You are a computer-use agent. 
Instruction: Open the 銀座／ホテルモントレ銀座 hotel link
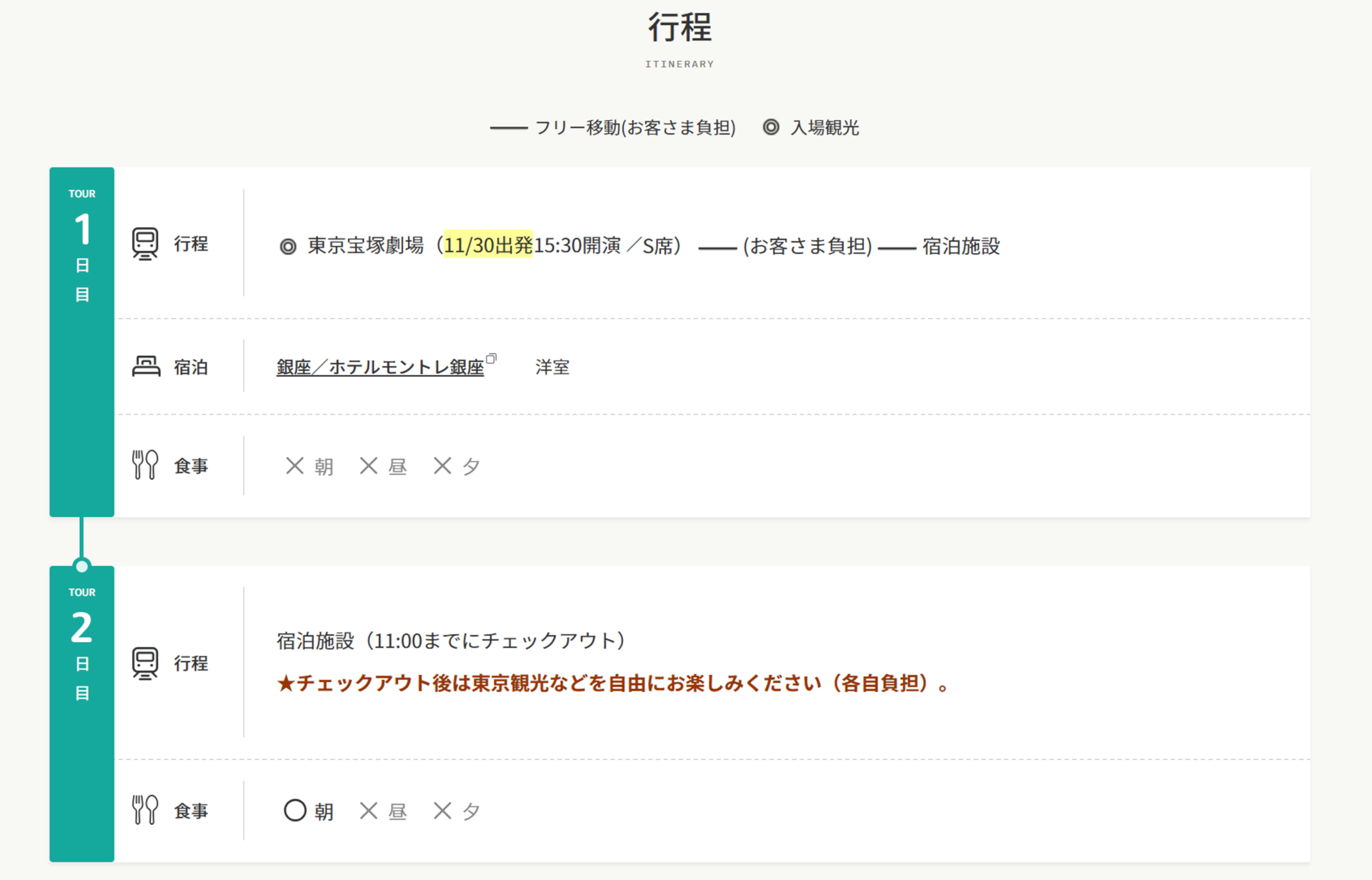[x=381, y=367]
